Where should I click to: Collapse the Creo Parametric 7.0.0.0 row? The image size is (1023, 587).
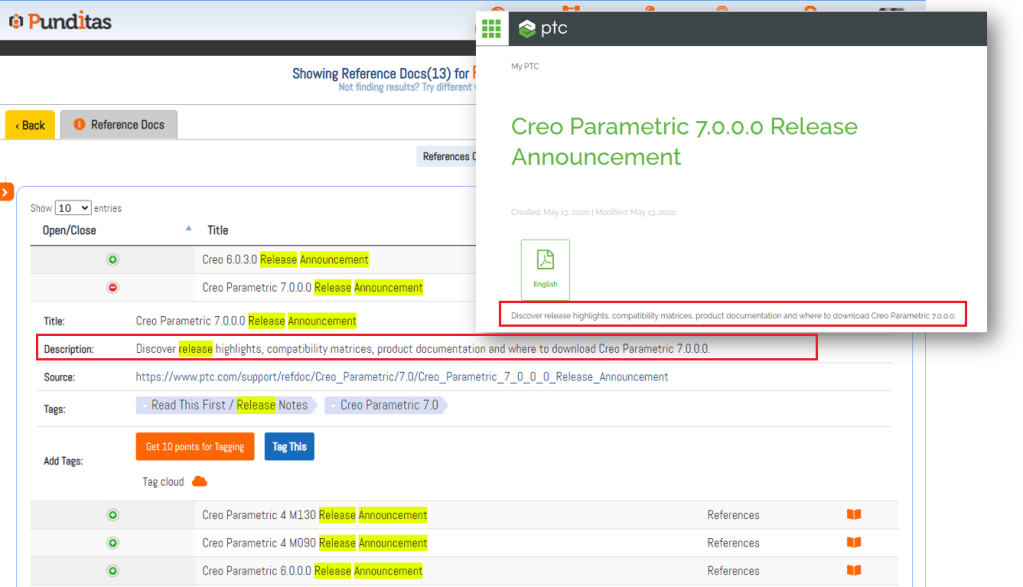[x=113, y=288]
